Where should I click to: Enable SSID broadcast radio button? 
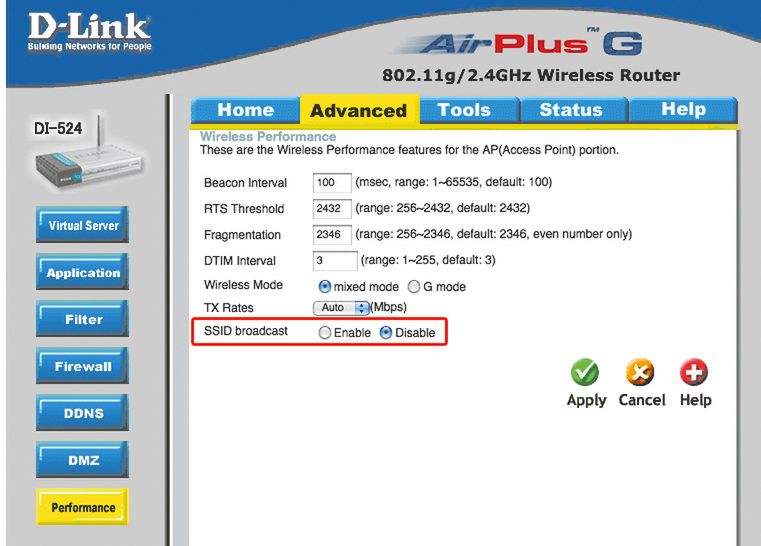325,333
